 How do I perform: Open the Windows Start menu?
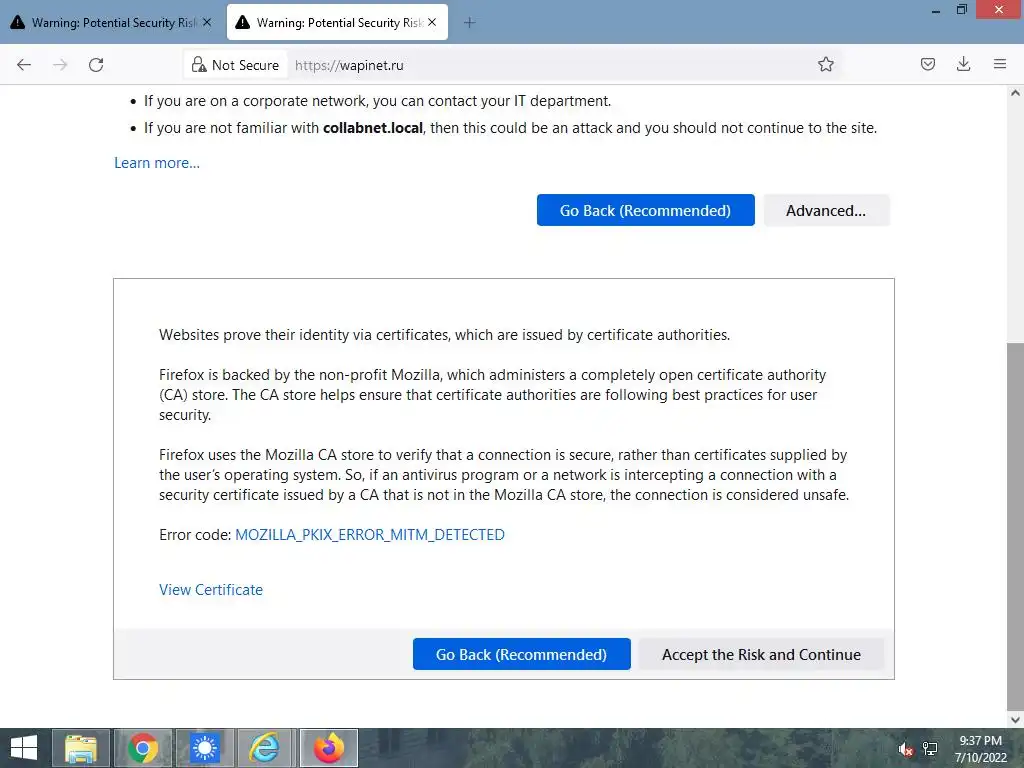24,748
